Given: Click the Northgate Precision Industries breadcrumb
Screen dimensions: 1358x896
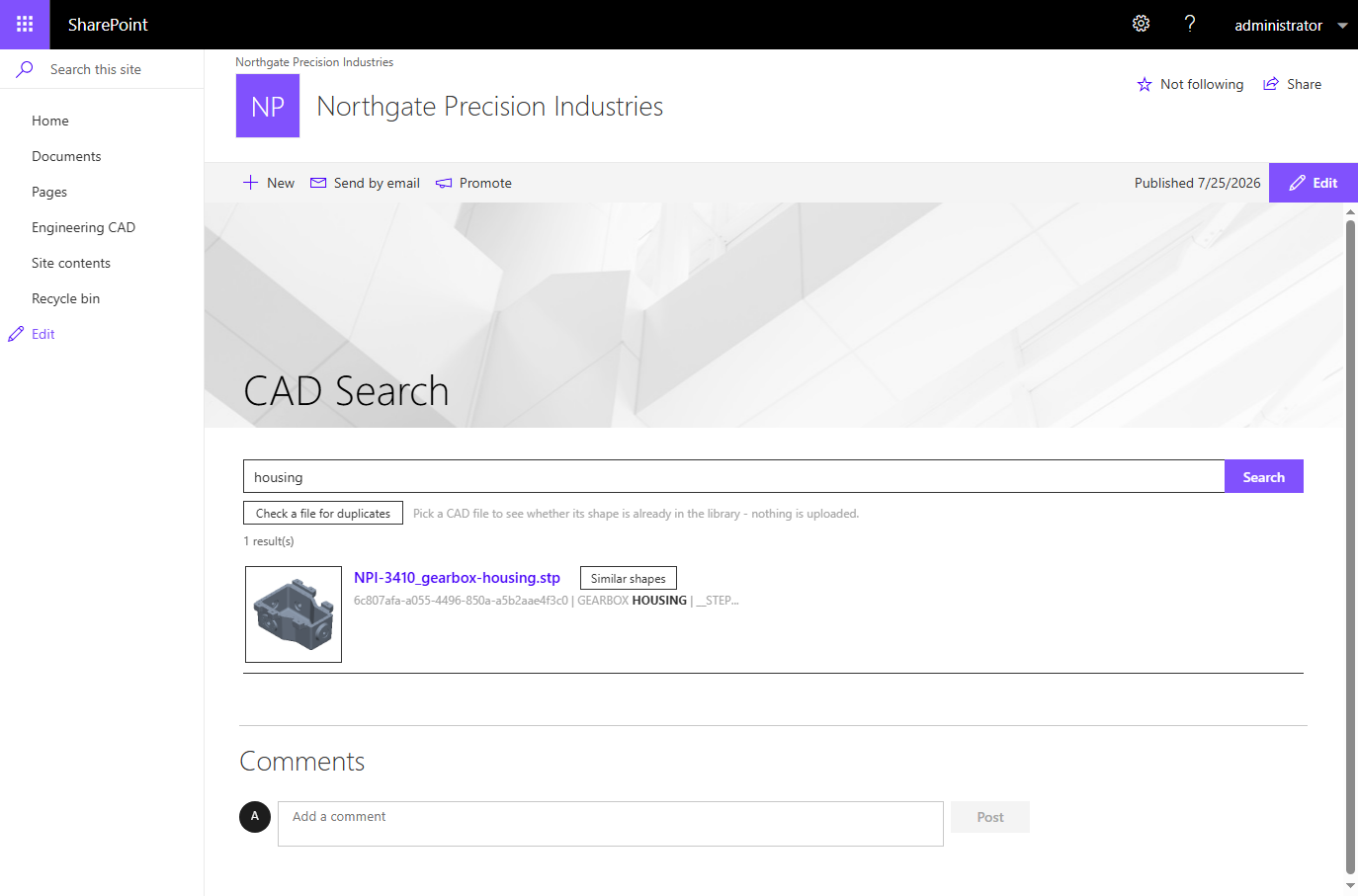Looking at the screenshot, I should (314, 62).
